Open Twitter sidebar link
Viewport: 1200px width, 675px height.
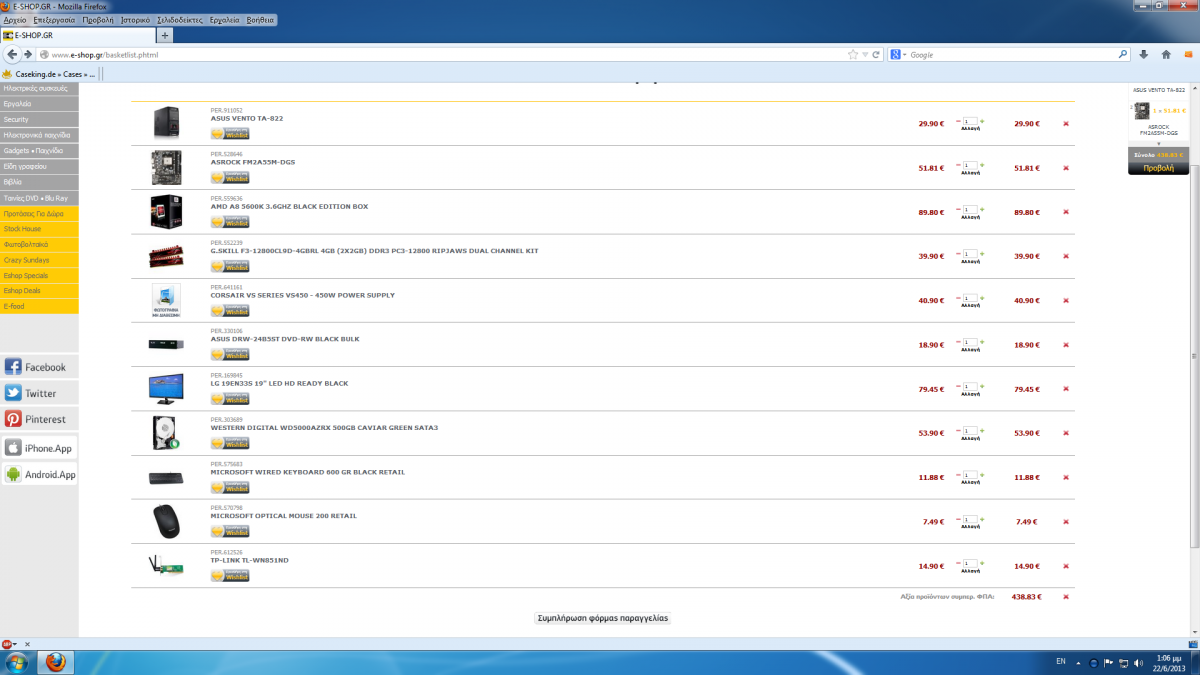click(39, 393)
